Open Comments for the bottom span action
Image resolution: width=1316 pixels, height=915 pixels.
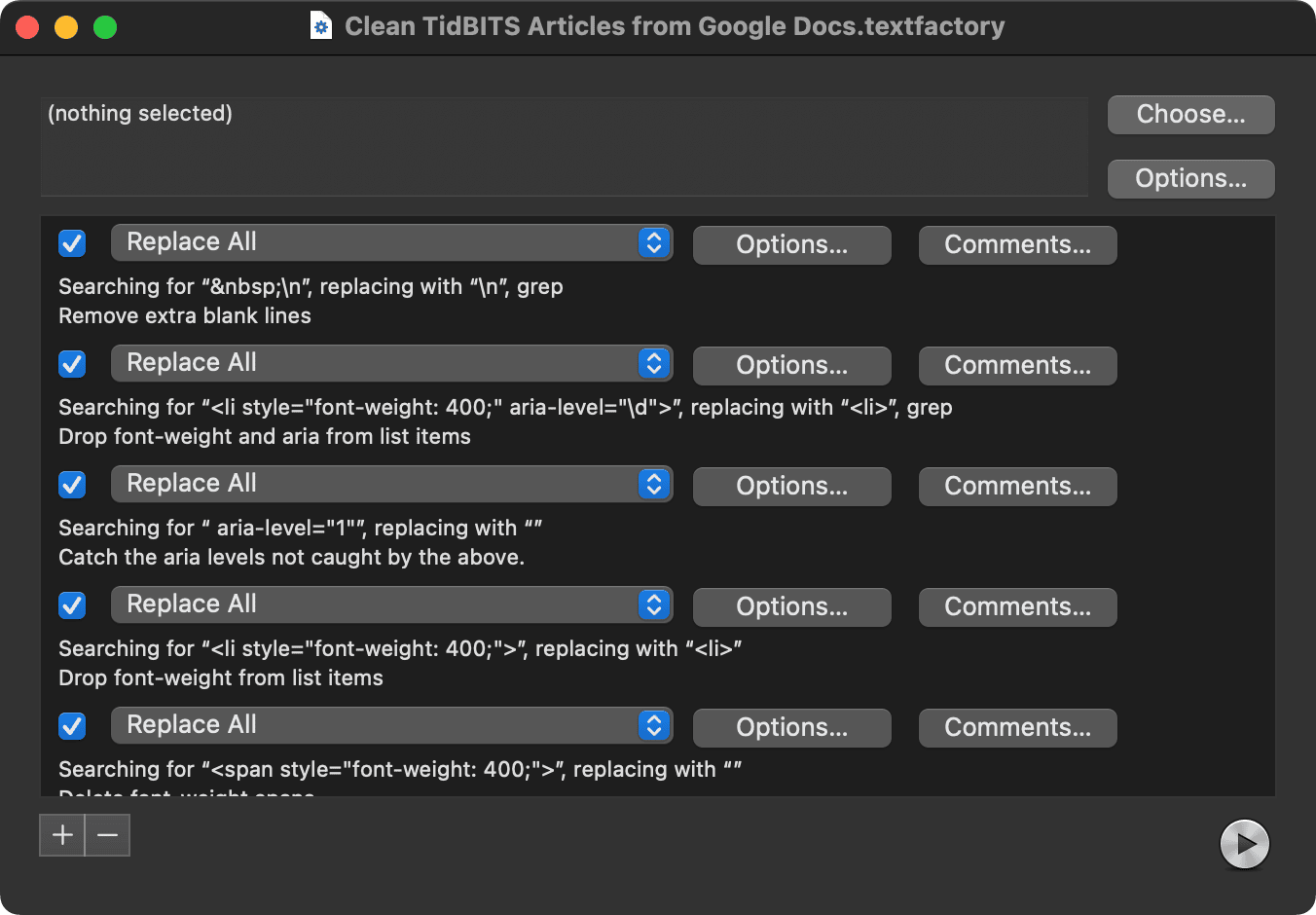[1017, 727]
